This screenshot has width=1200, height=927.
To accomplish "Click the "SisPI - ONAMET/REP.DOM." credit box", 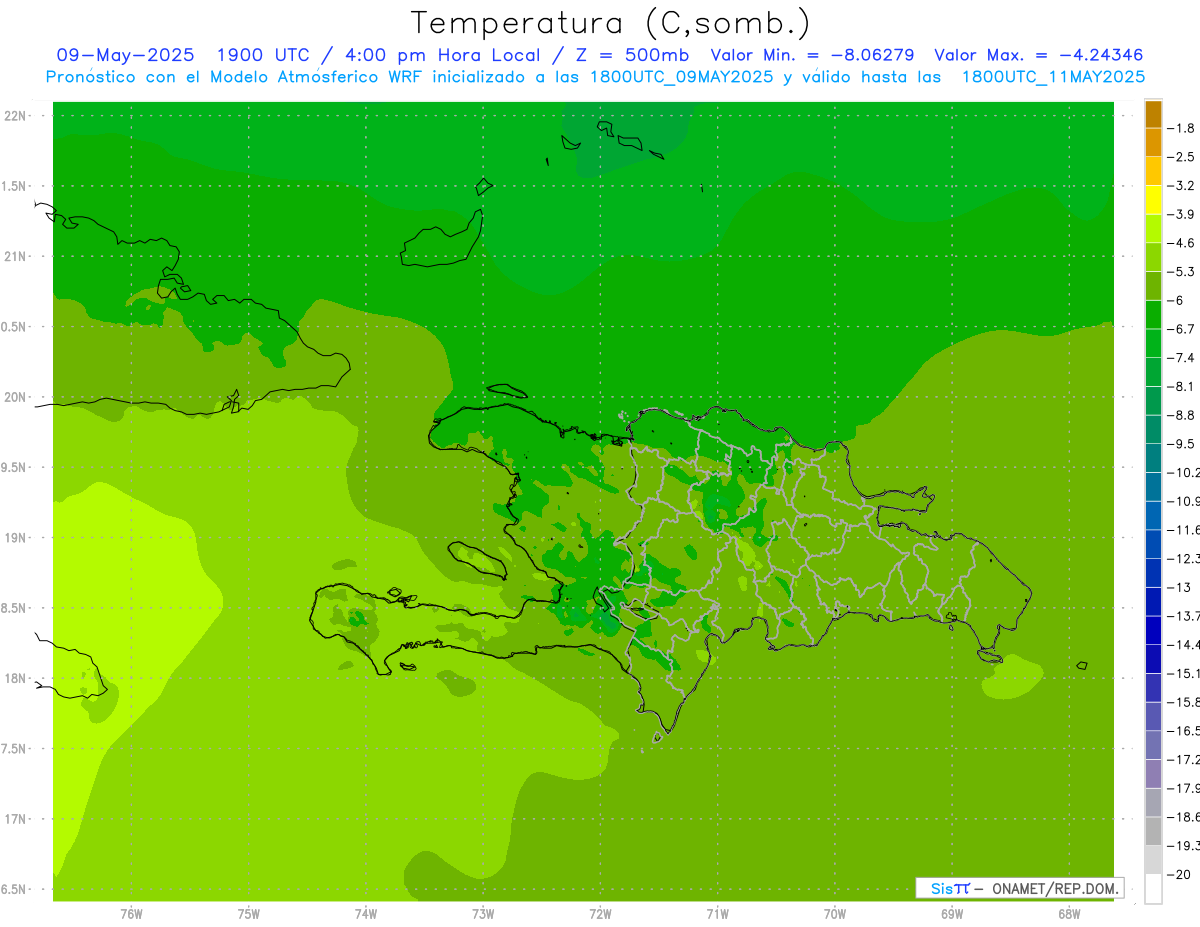I will (x=1020, y=888).
